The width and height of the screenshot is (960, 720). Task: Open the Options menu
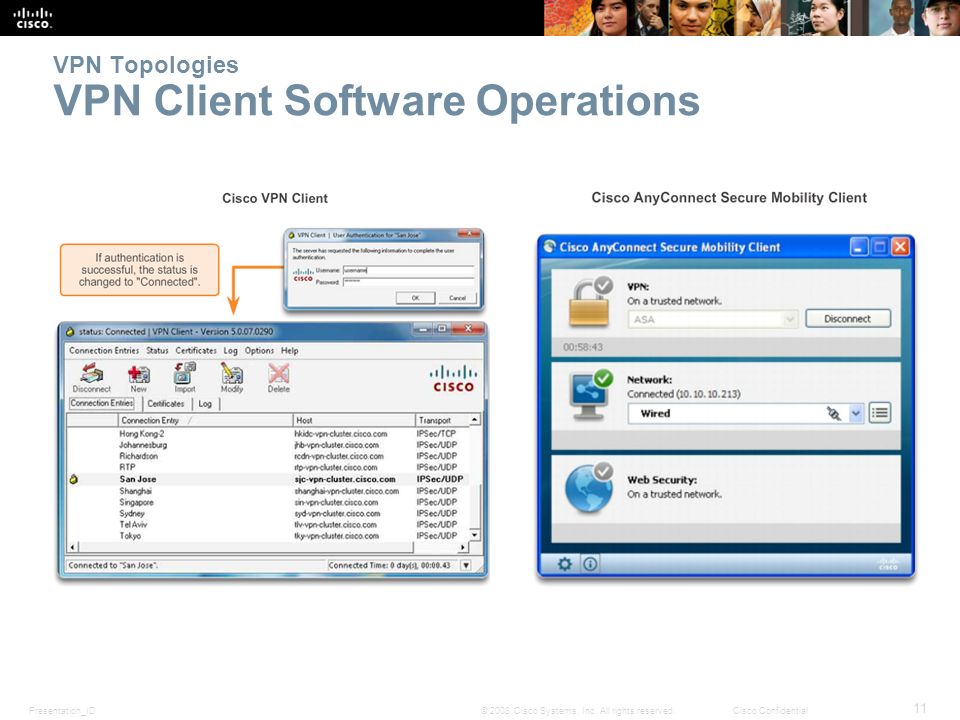(259, 351)
